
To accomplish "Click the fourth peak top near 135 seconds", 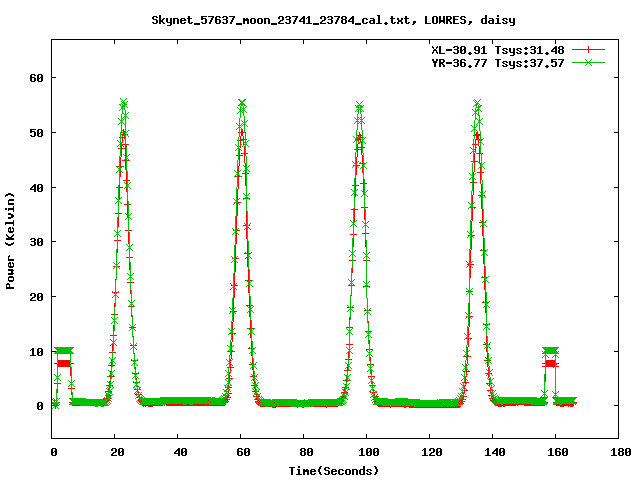I will [477, 102].
